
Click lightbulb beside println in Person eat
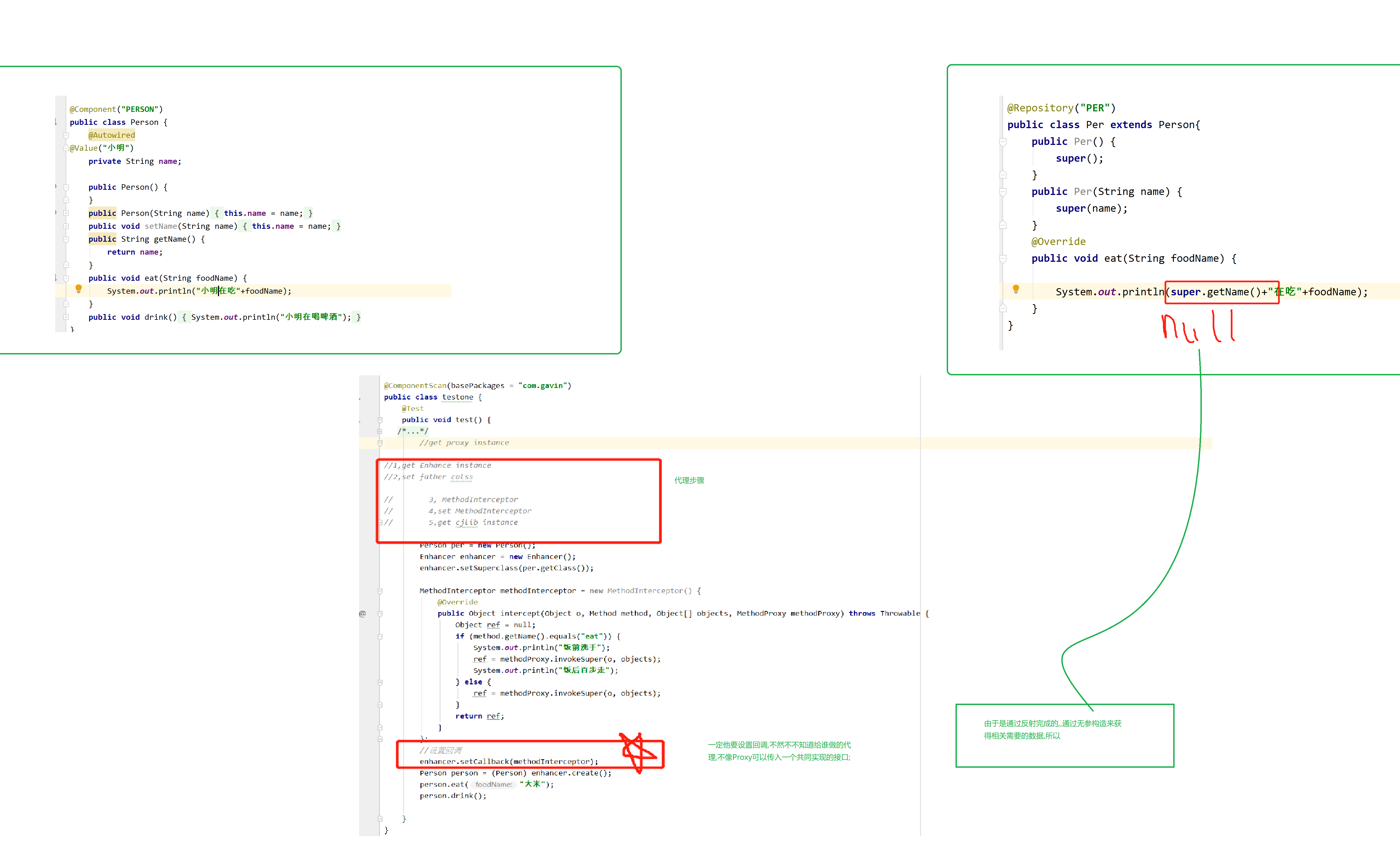pyautogui.click(x=78, y=289)
